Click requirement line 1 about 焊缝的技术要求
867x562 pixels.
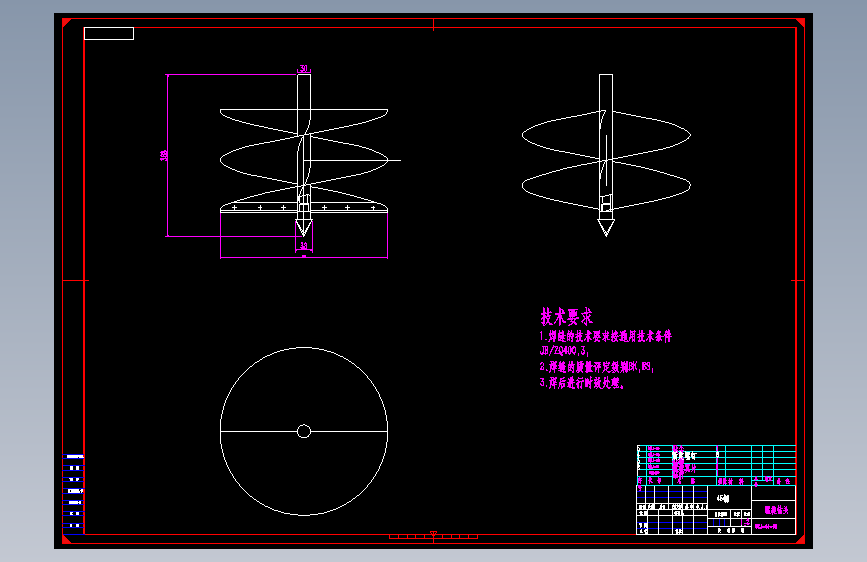pos(605,336)
